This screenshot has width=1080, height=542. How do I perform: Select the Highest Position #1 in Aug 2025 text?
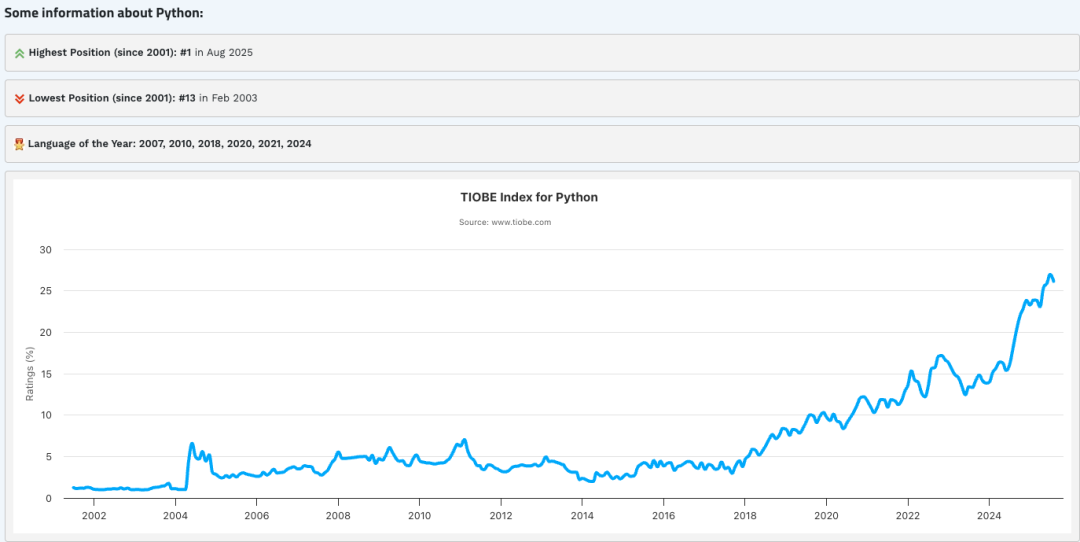[141, 53]
